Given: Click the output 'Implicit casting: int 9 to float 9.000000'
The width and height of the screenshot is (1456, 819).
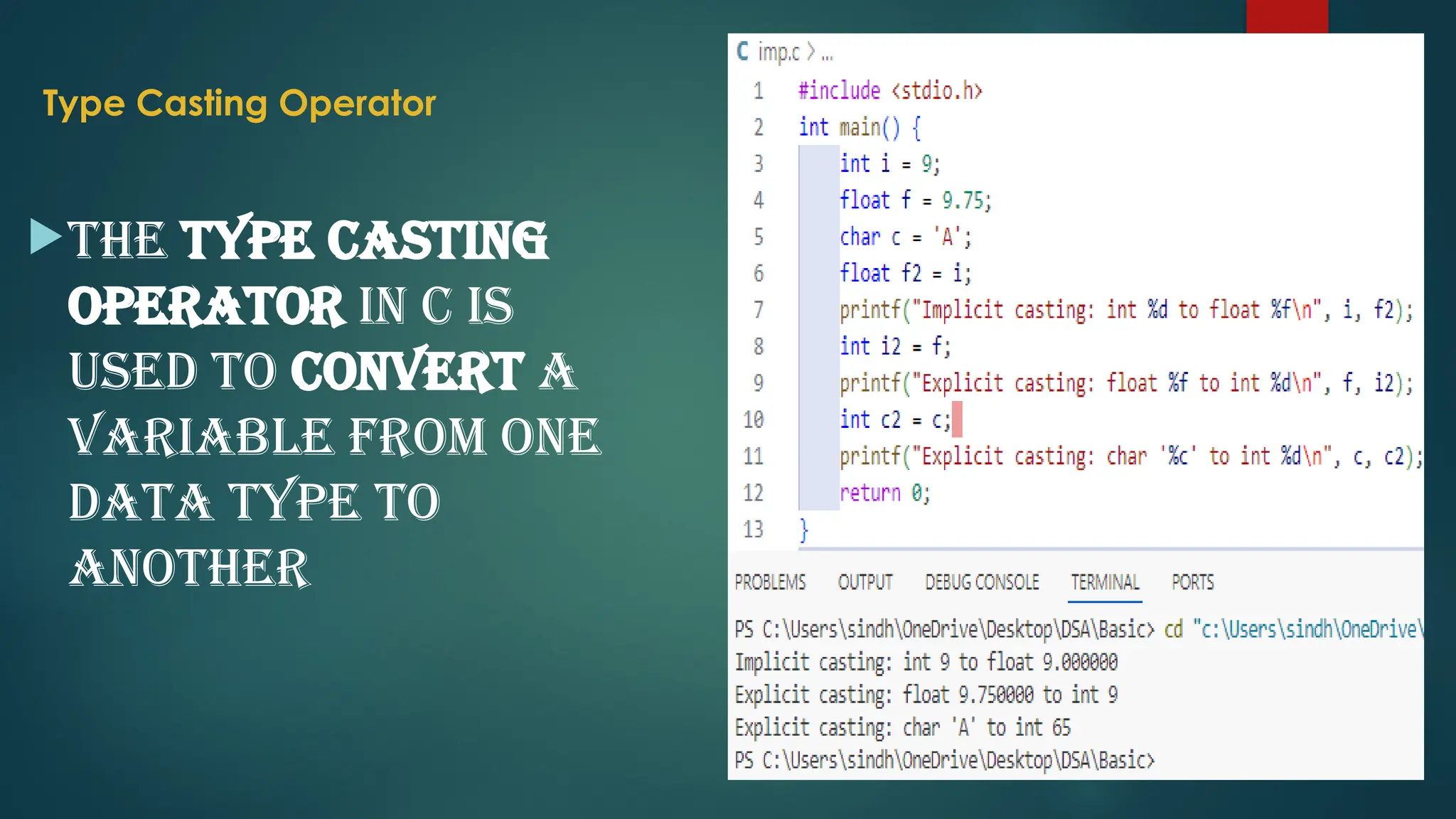Looking at the screenshot, I should tap(926, 662).
